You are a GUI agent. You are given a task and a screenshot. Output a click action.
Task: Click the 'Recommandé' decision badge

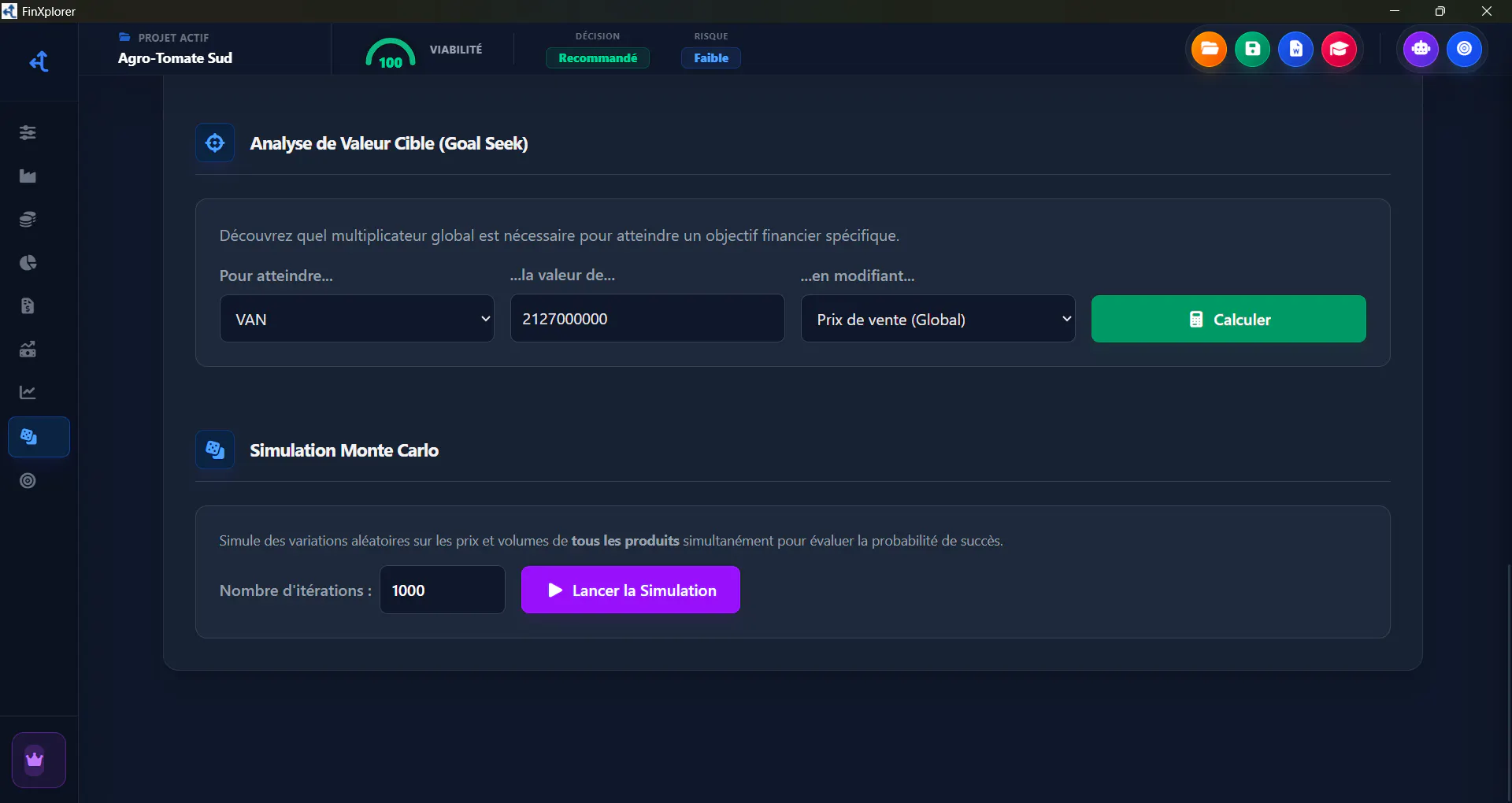(x=598, y=58)
